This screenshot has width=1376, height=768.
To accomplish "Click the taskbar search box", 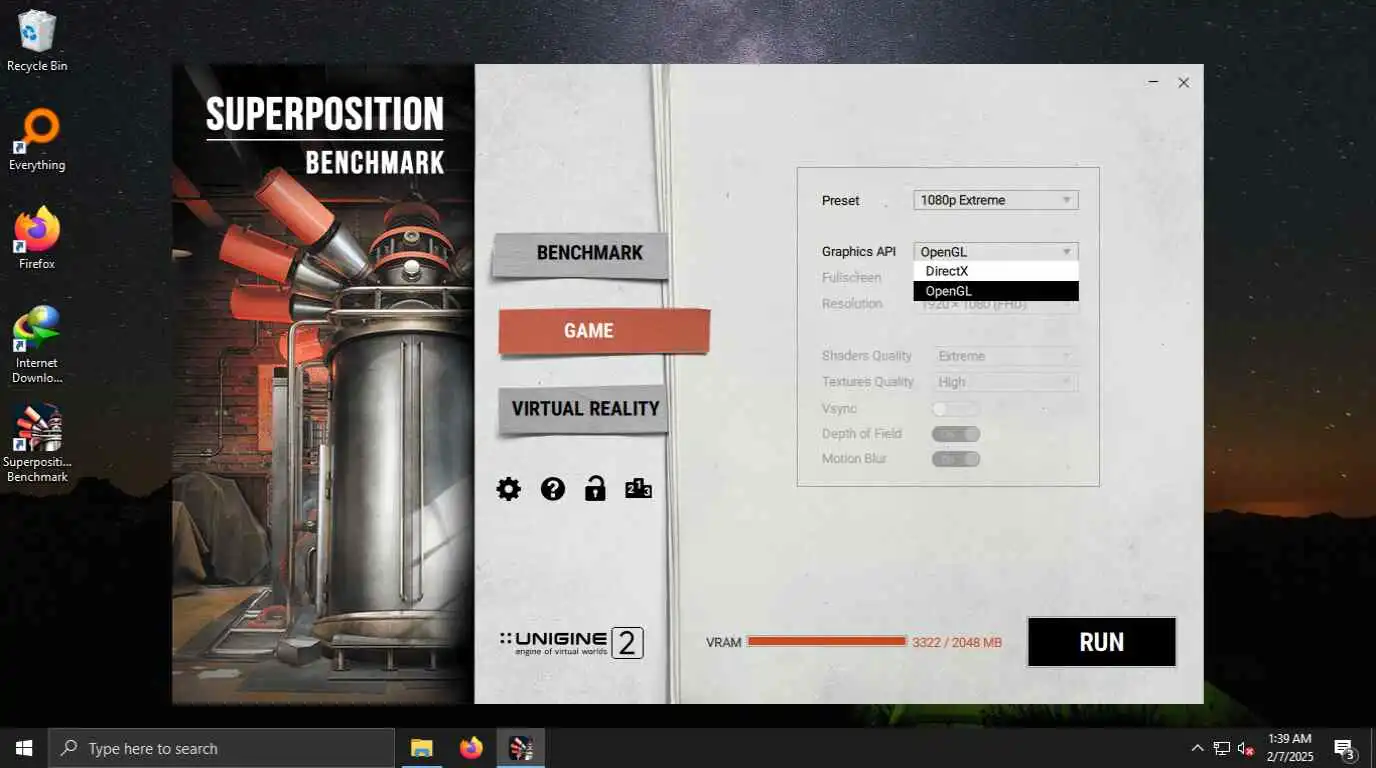I will click(x=221, y=748).
